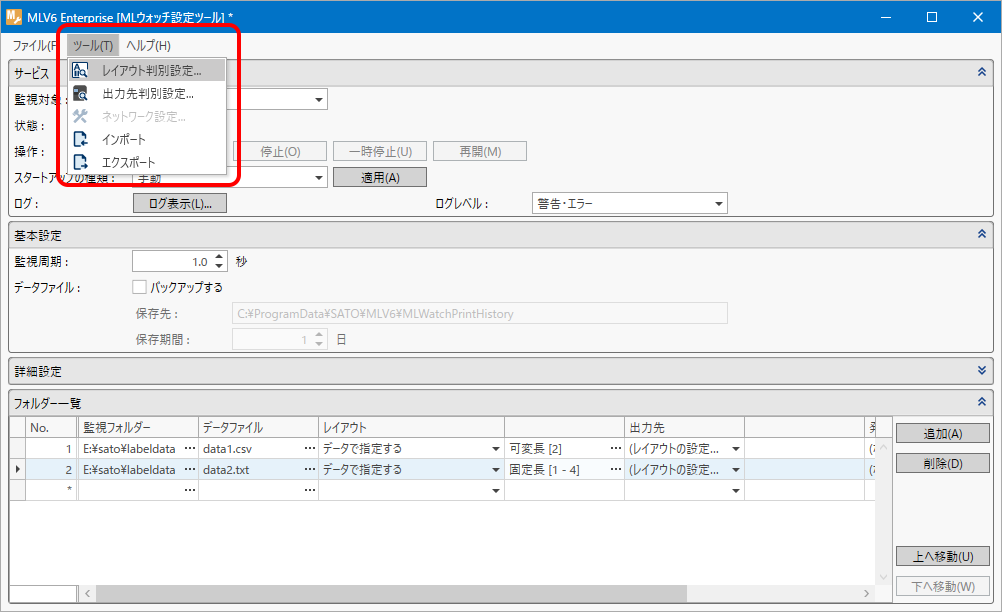
Task: Open the ログレベル dropdown
Action: (718, 204)
